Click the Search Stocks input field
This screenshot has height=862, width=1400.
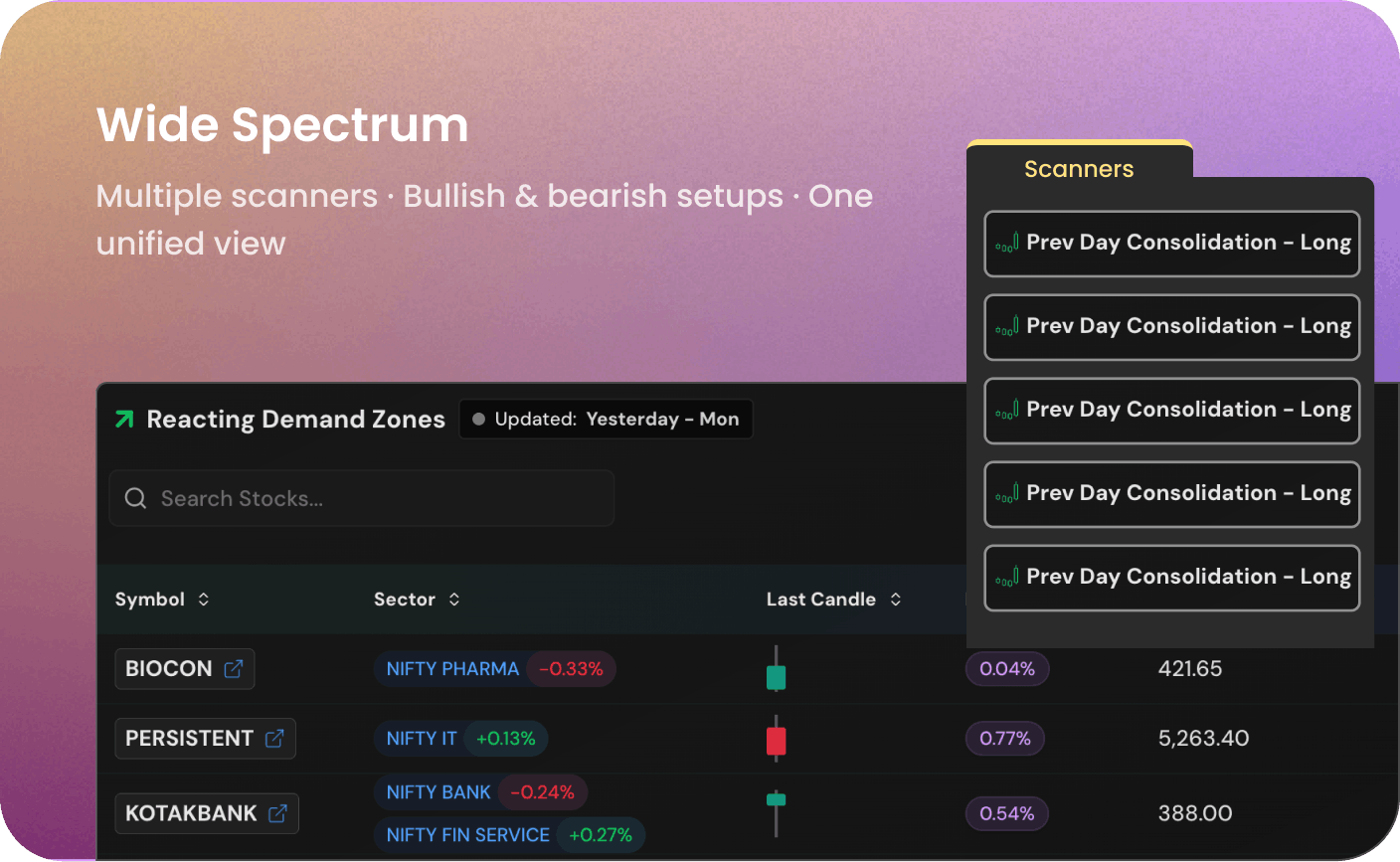(362, 498)
